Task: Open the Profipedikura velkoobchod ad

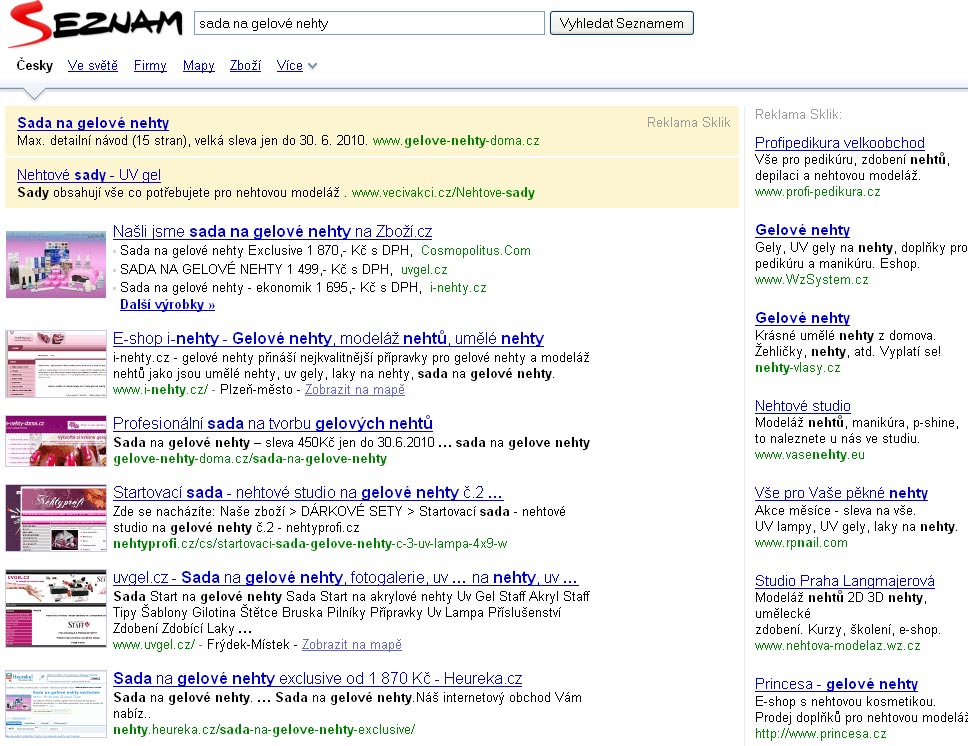Action: pyautogui.click(x=840, y=143)
